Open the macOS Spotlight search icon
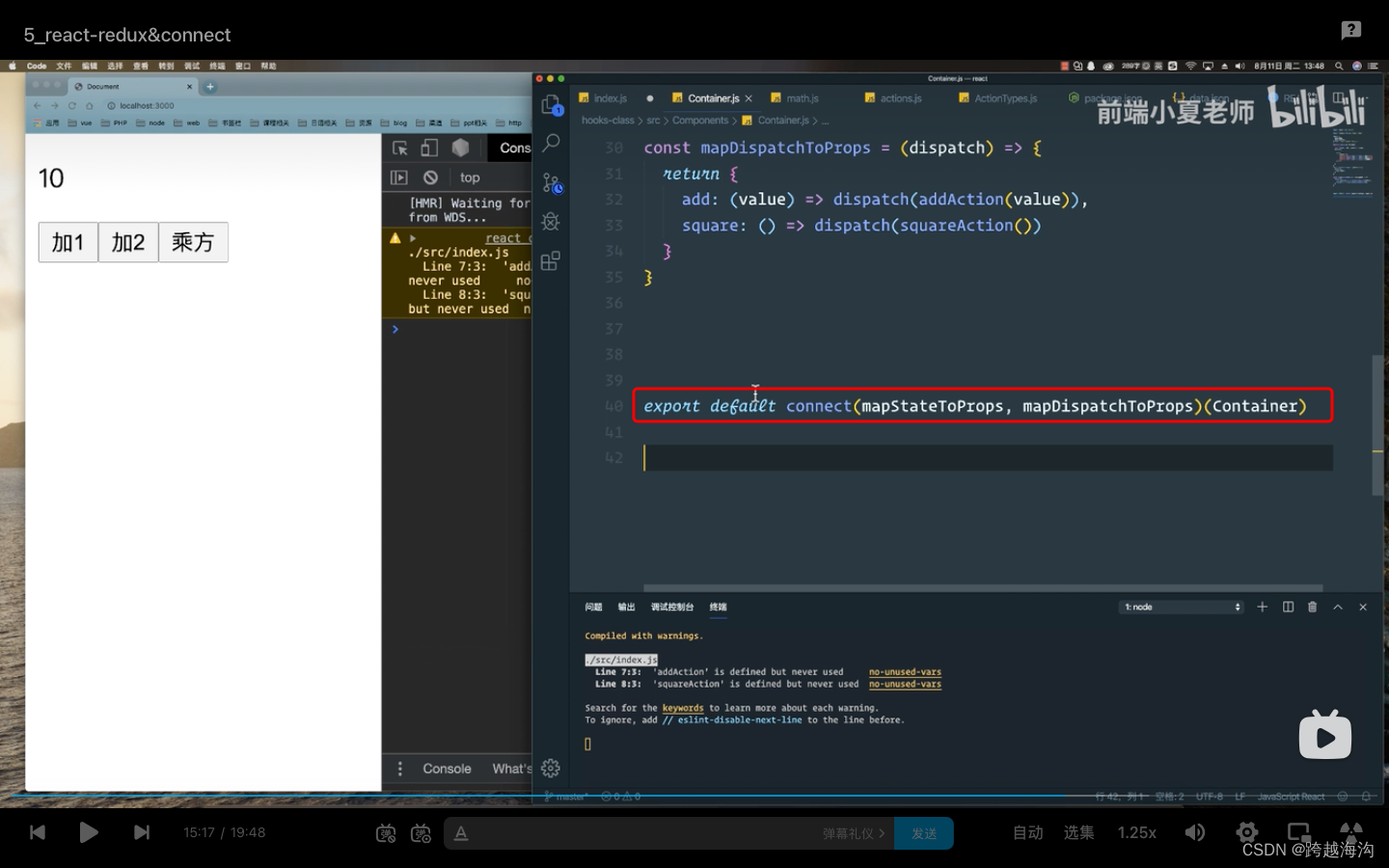This screenshot has width=1389, height=868. click(1339, 66)
